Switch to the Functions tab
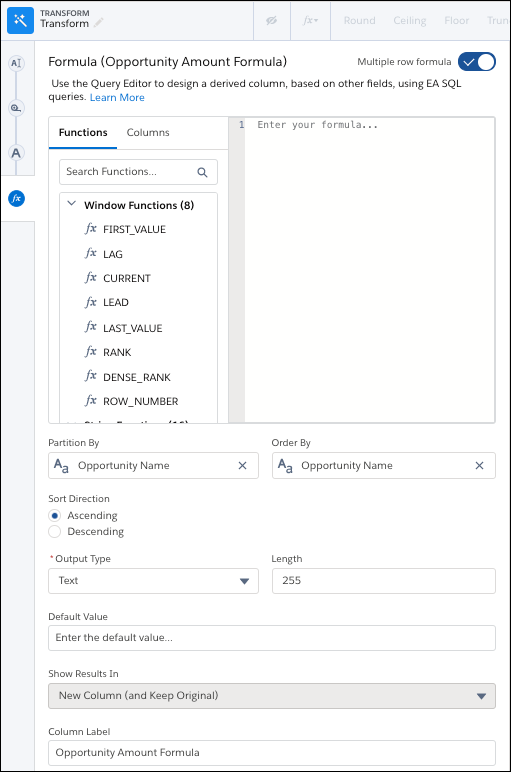Image resolution: width=511 pixels, height=772 pixels. coord(83,132)
